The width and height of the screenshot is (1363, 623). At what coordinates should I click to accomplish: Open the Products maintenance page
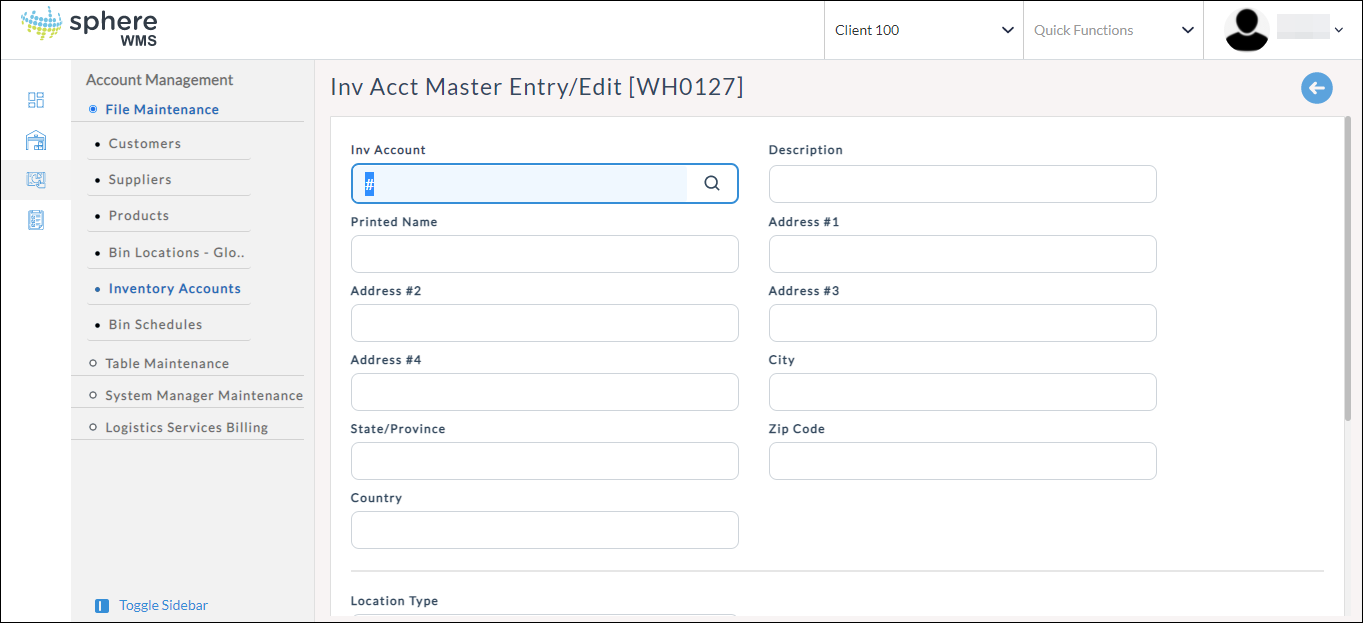coord(139,216)
